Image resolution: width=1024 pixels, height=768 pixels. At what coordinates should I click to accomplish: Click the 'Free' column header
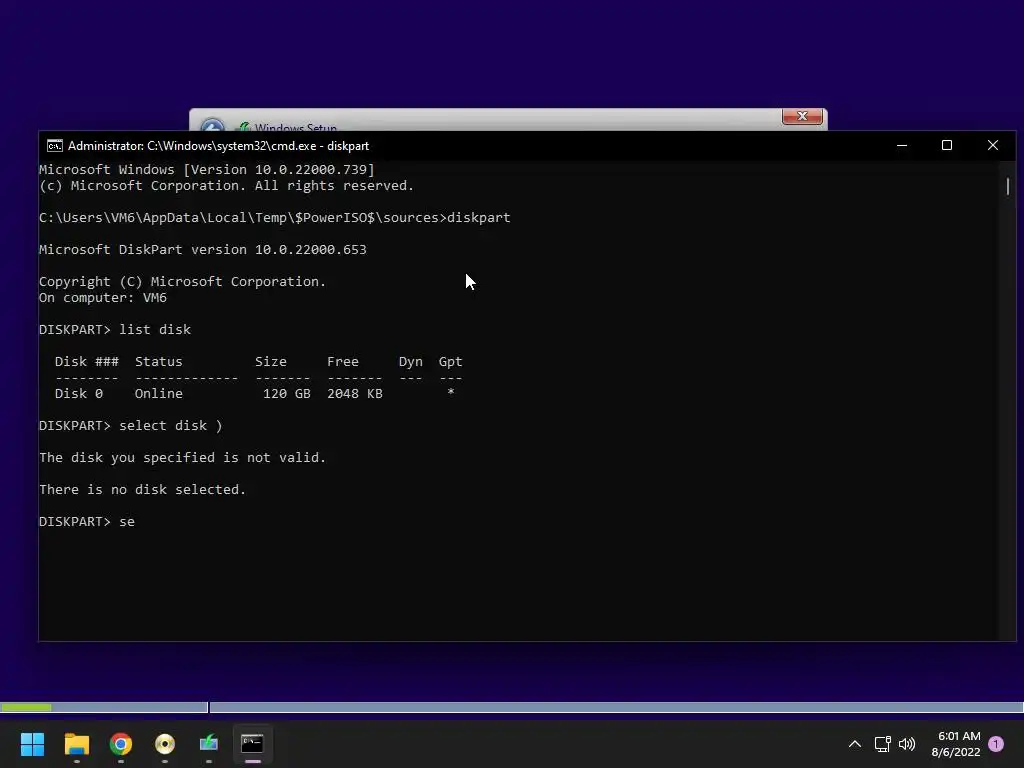343,362
